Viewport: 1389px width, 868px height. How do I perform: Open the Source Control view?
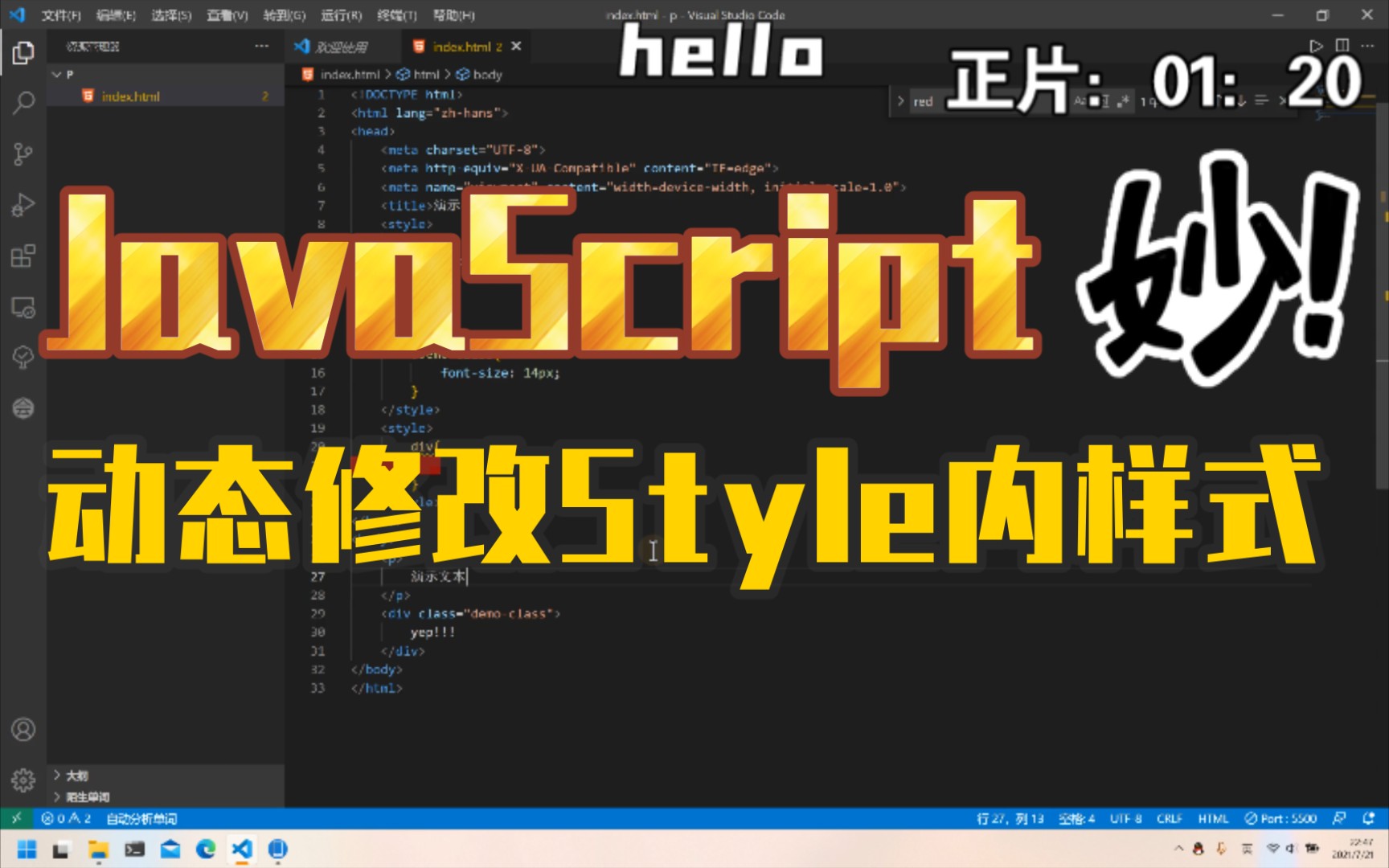[23, 154]
